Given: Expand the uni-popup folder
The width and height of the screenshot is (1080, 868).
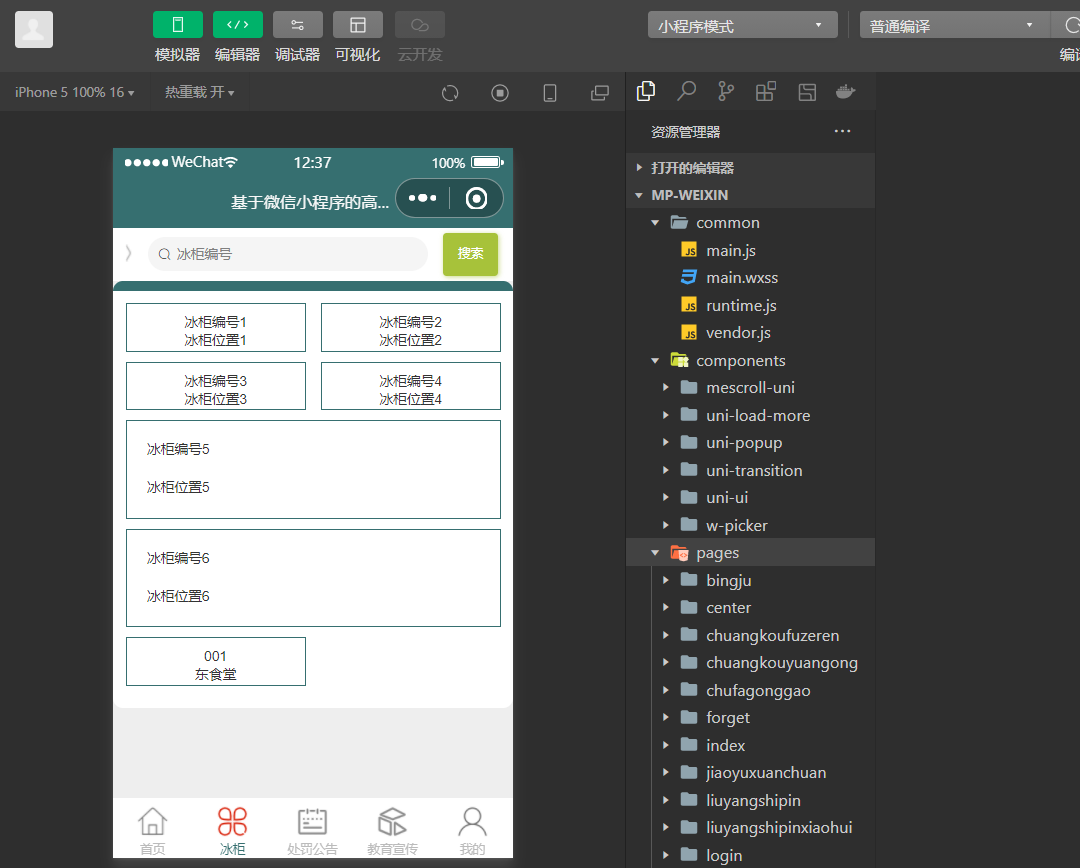Looking at the screenshot, I should tap(751, 443).
